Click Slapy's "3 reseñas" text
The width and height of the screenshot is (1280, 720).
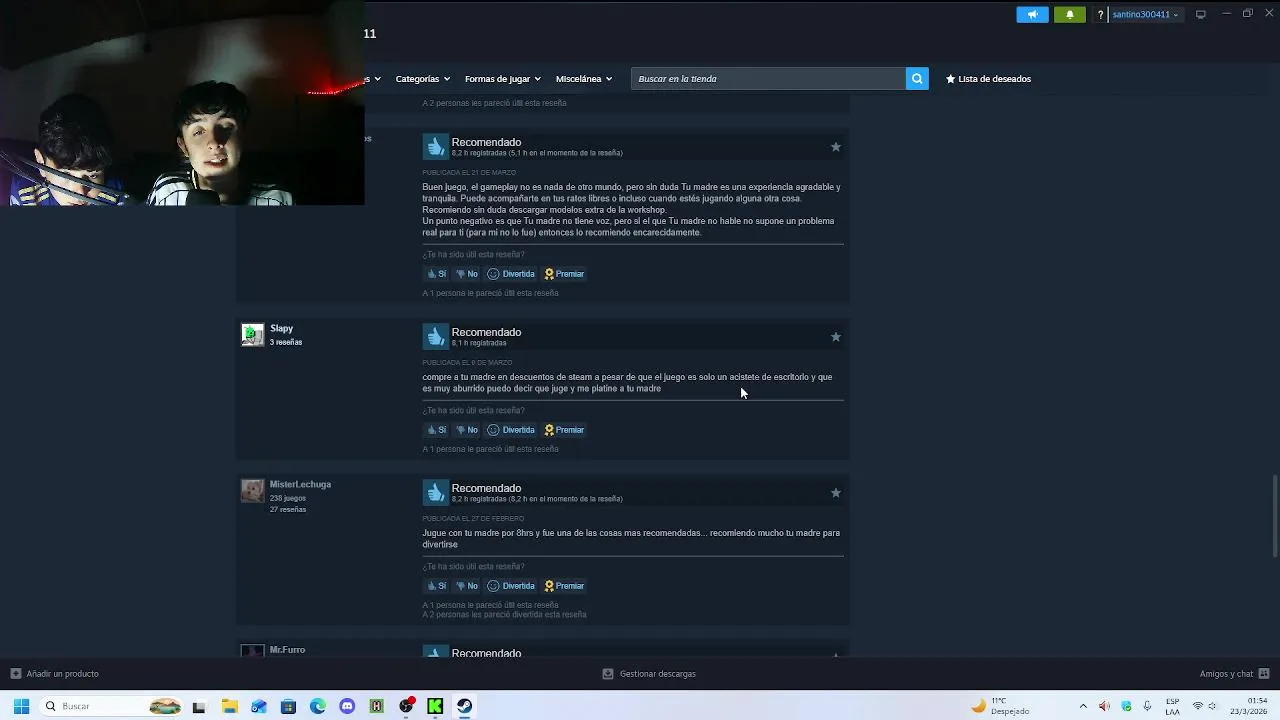[285, 342]
